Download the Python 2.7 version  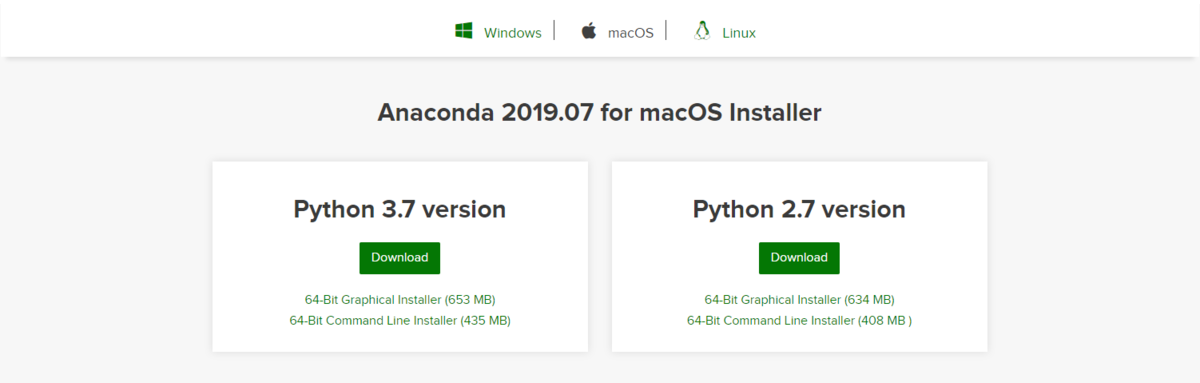(x=799, y=257)
